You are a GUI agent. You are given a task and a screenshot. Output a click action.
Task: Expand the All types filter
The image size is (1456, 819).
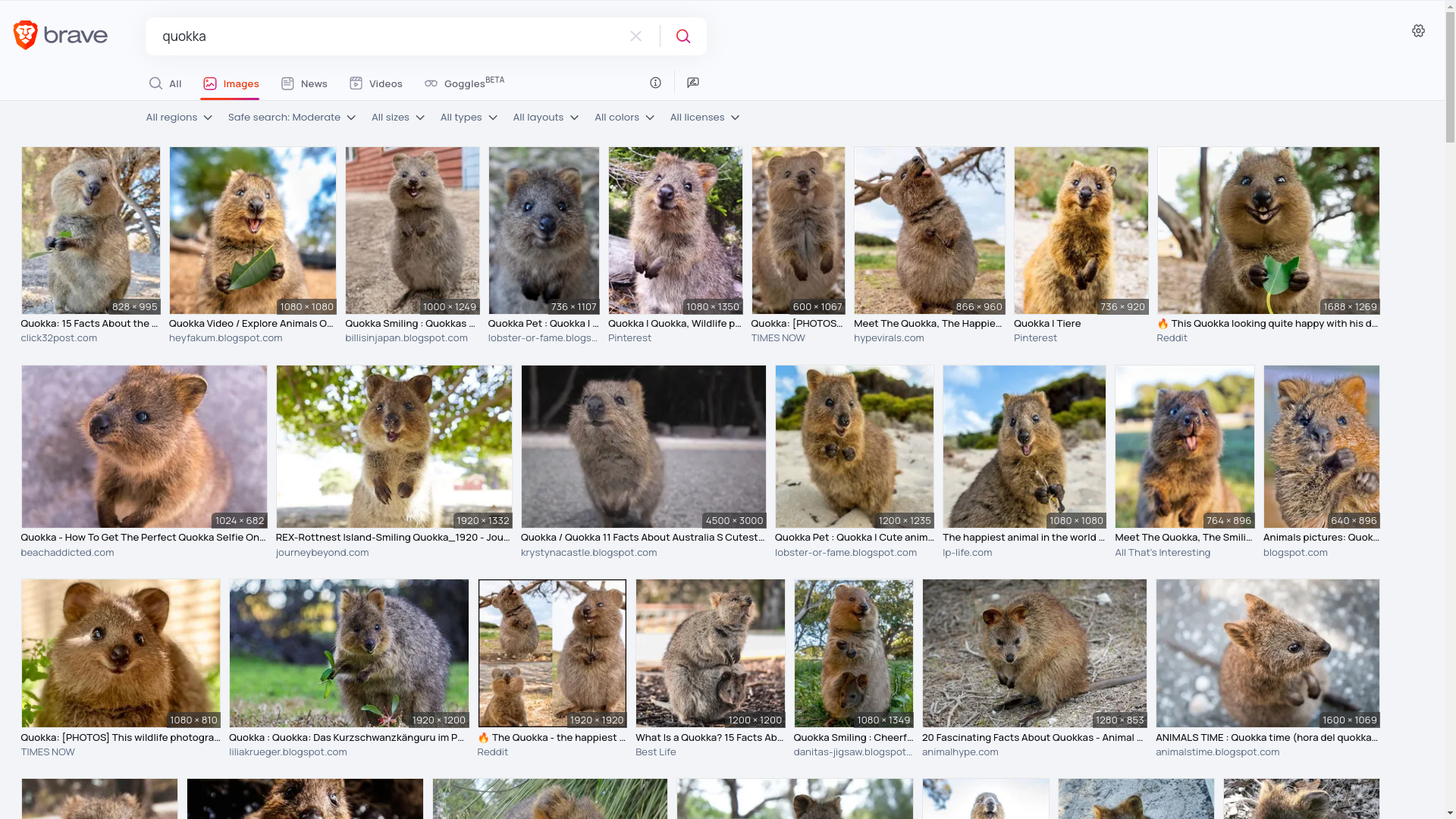pos(469,118)
